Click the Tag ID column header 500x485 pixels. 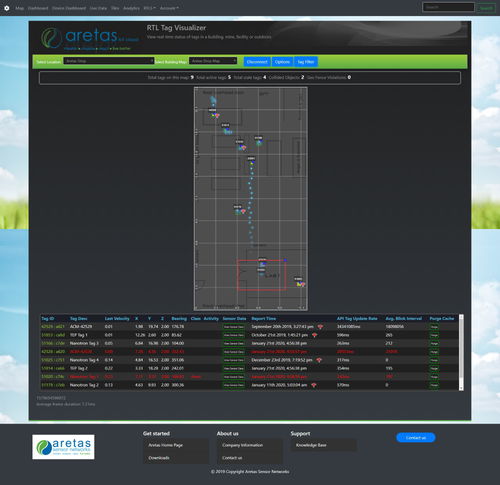point(48,319)
